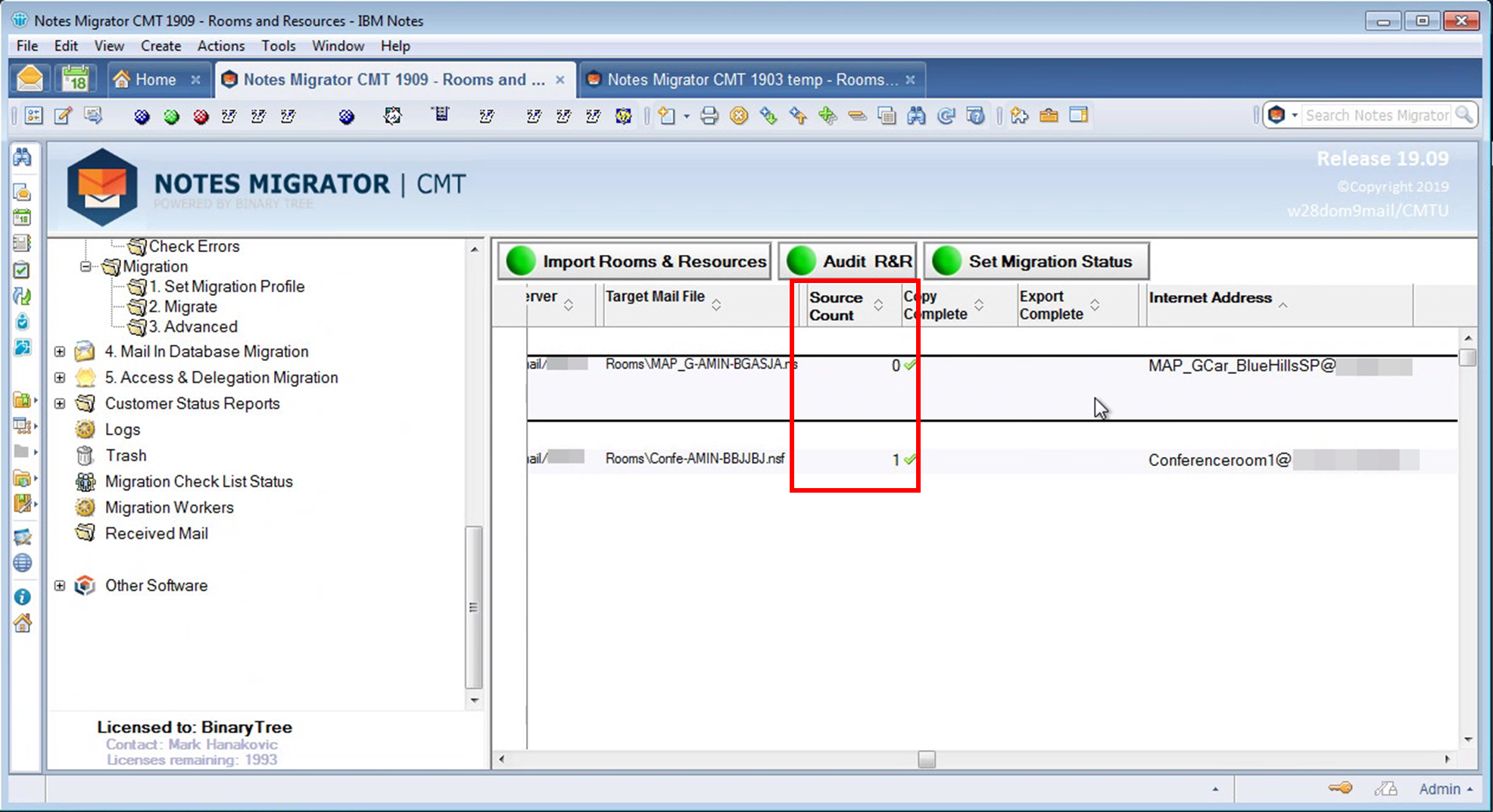1493x812 pixels.
Task: Click the blue info icon in sidebar
Action: pos(23,597)
